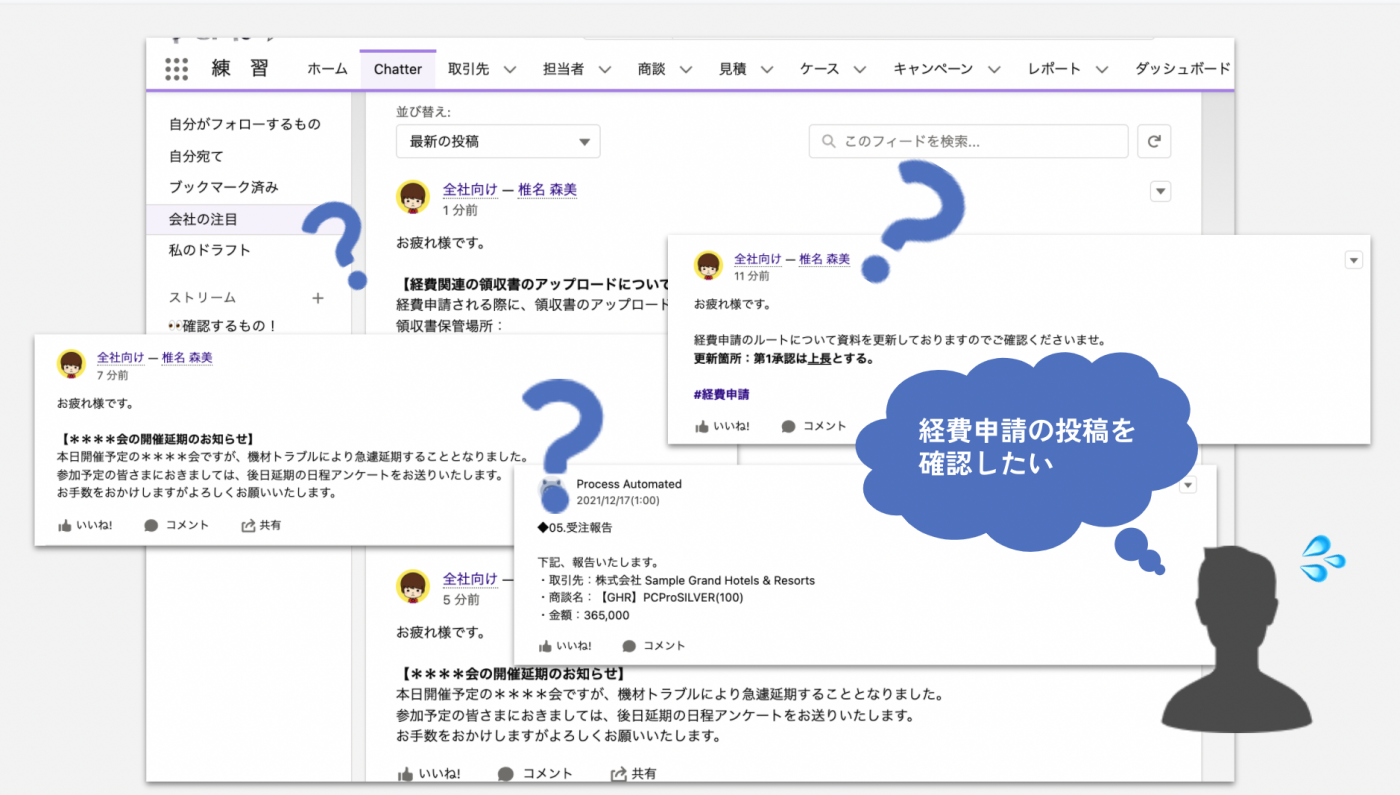Share the 7 分前 postponement post
1400x795 pixels.
pos(261,525)
